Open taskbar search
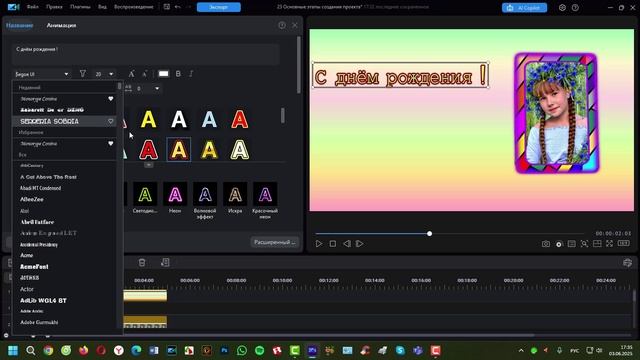Viewport: 640px width, 360px height. point(31,350)
